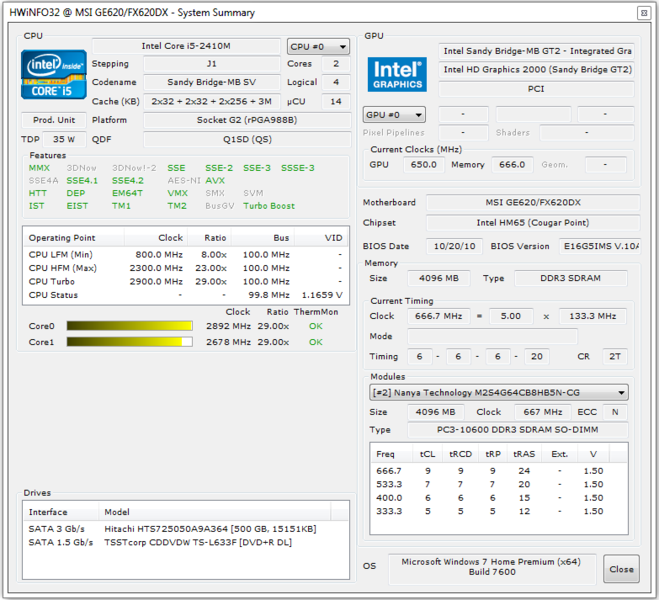Image resolution: width=659 pixels, height=600 pixels.
Task: Click the MSI GE620/FX620DX motherboard field
Action: click(533, 203)
